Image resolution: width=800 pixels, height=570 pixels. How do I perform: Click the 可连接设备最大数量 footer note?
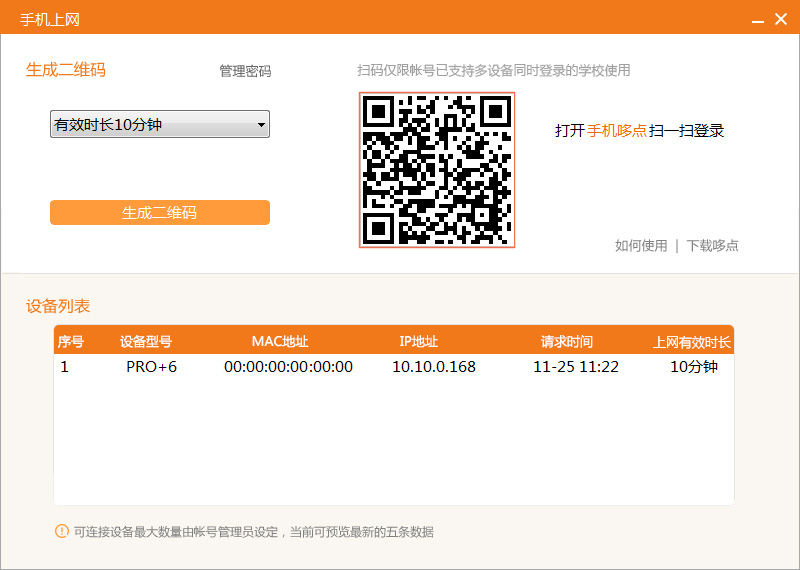click(x=254, y=532)
